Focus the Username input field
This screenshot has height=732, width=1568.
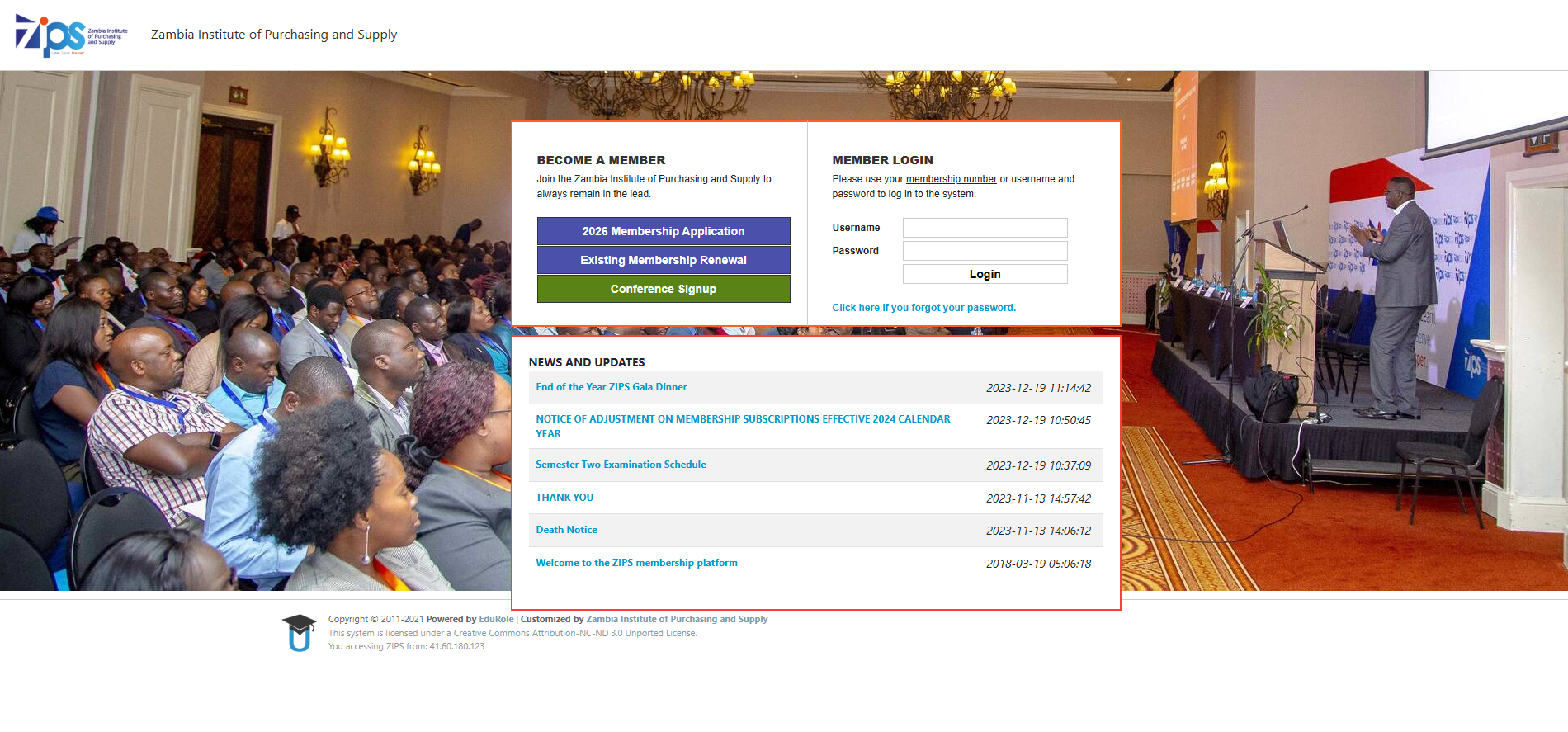(985, 228)
